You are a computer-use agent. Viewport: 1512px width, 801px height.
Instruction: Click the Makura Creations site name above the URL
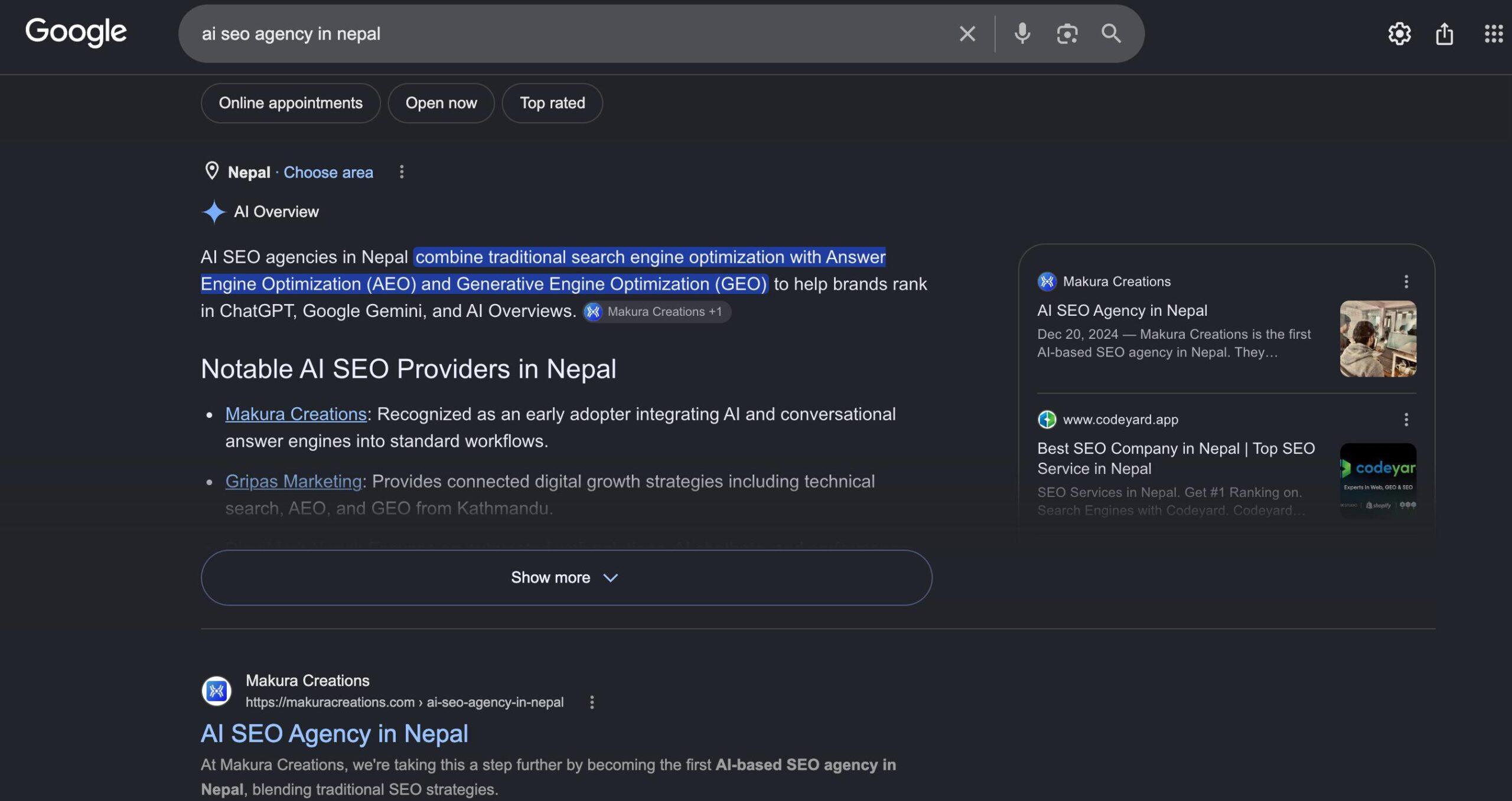307,680
